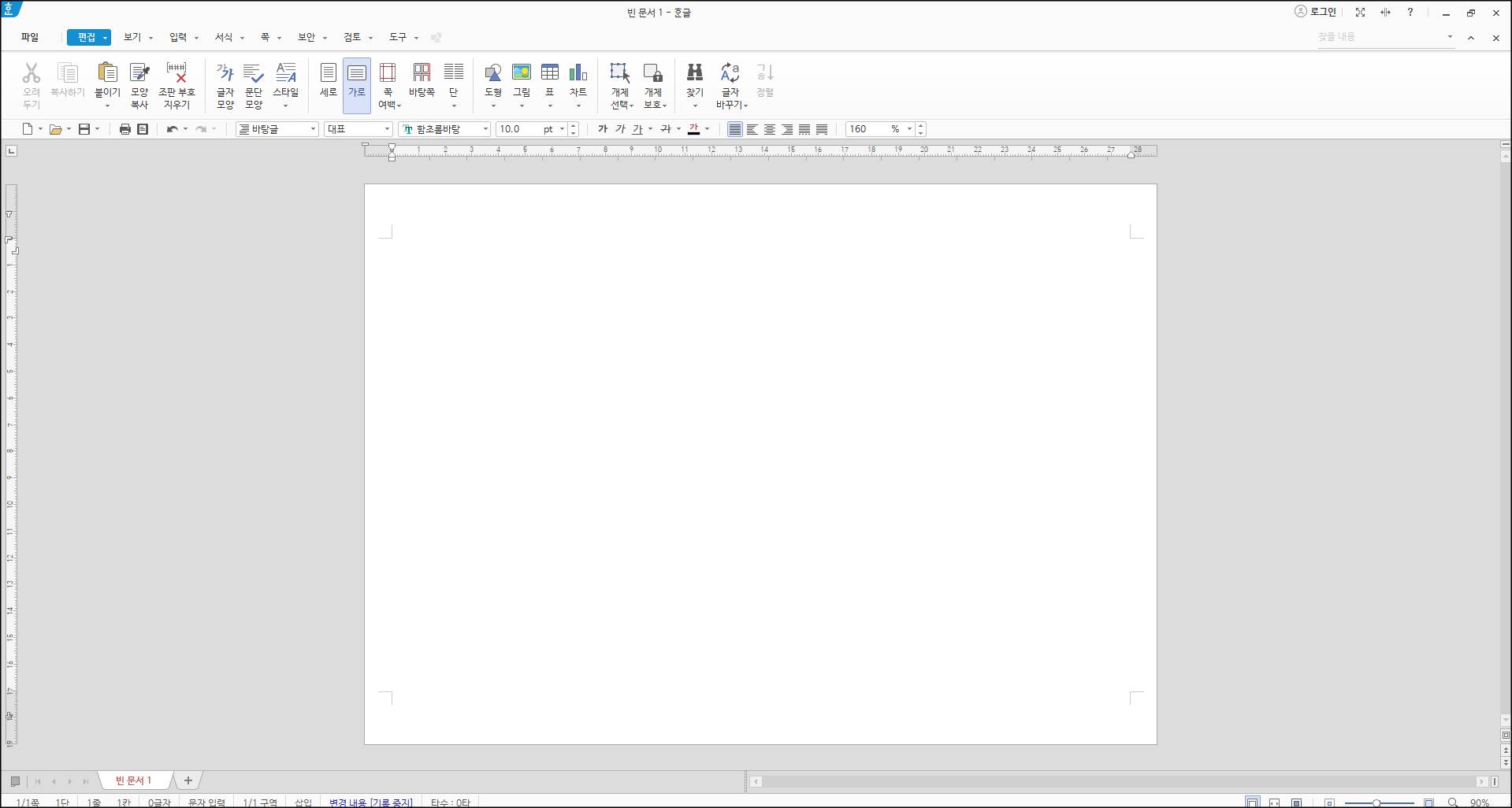Click the font color swatch
Screen dimensions: 1512x808
694,129
